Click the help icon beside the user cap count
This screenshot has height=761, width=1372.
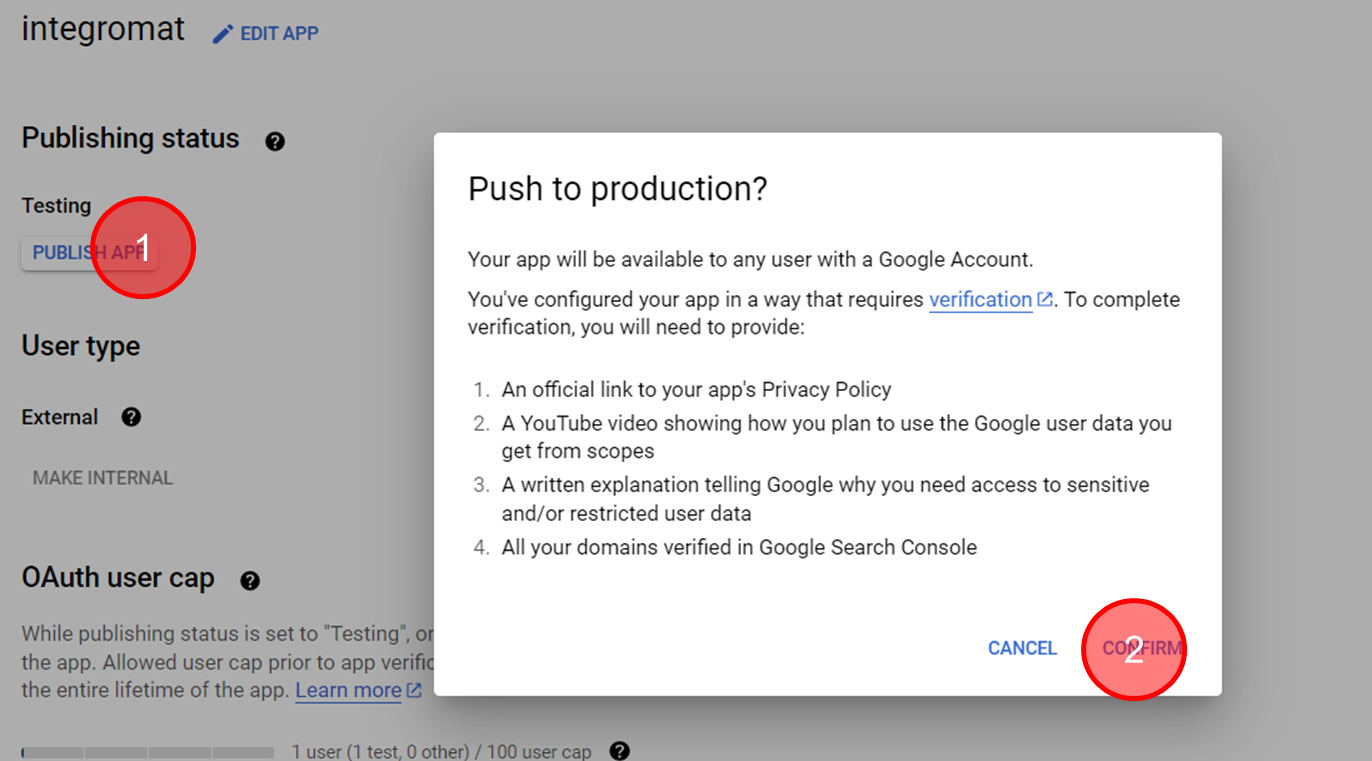point(620,750)
